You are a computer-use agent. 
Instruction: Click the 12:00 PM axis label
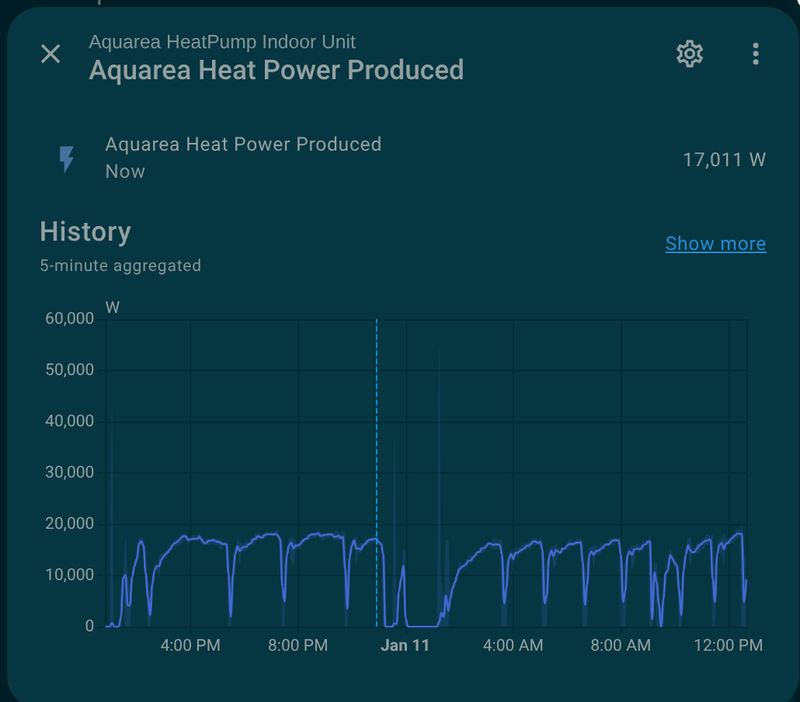[728, 645]
